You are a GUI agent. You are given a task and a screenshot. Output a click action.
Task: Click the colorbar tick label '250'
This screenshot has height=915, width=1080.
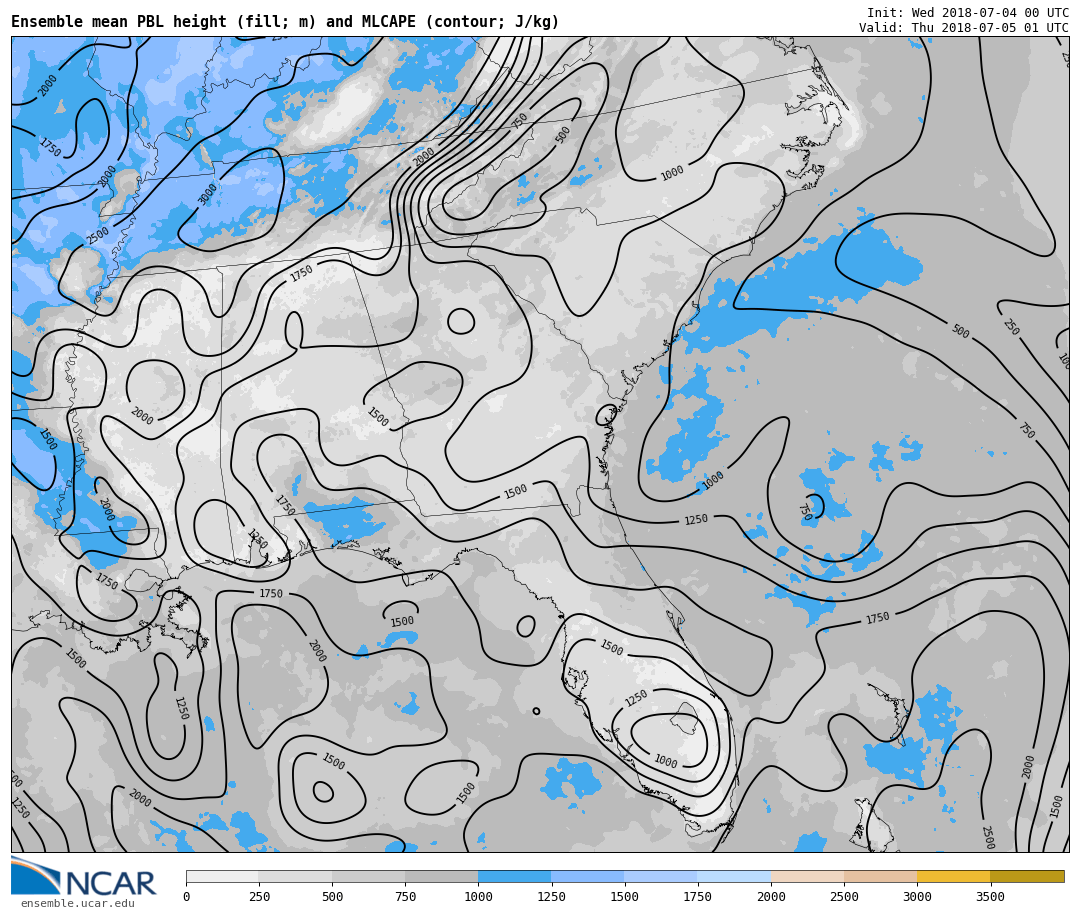(259, 896)
